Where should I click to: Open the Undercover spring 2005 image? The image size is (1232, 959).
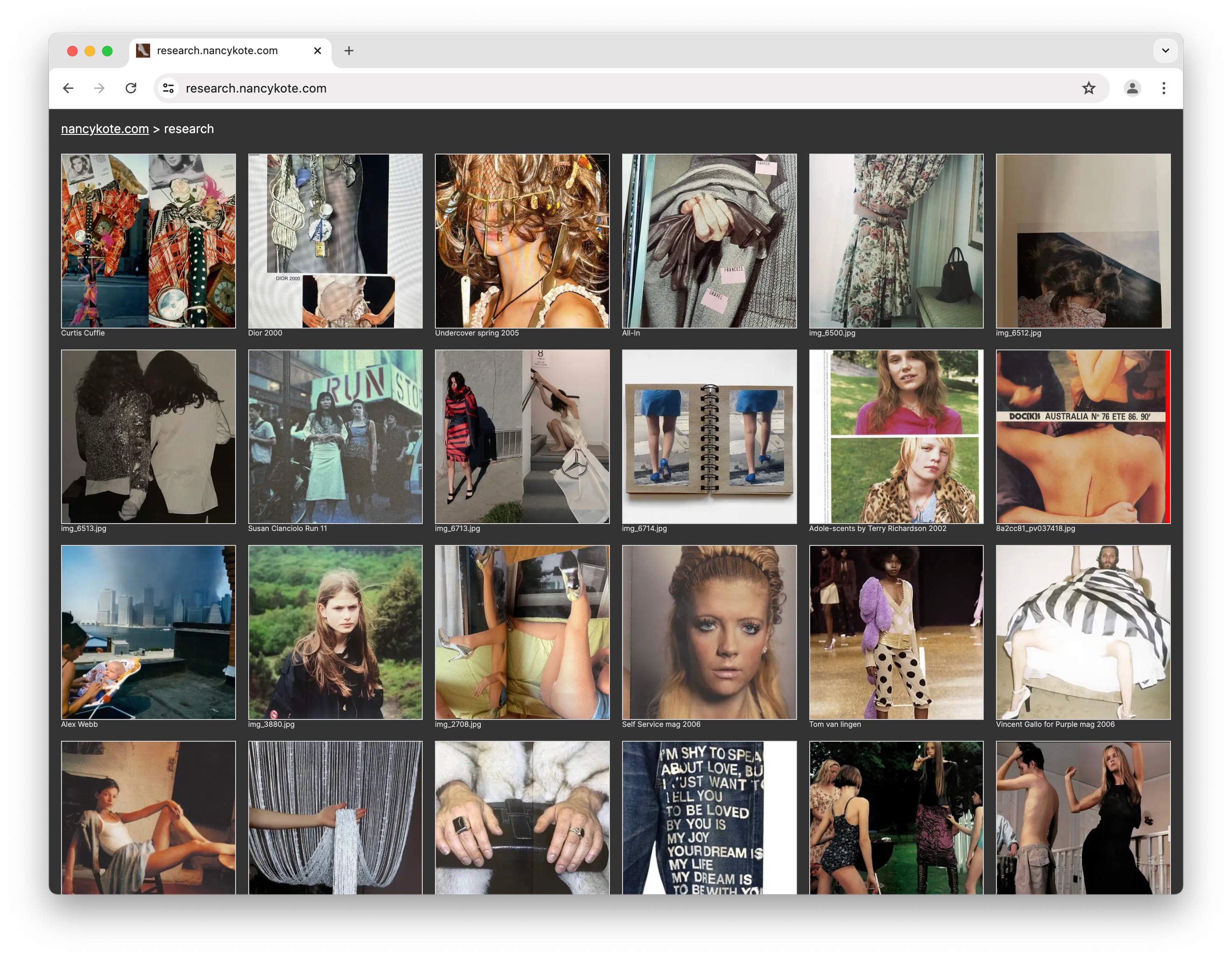[522, 241]
